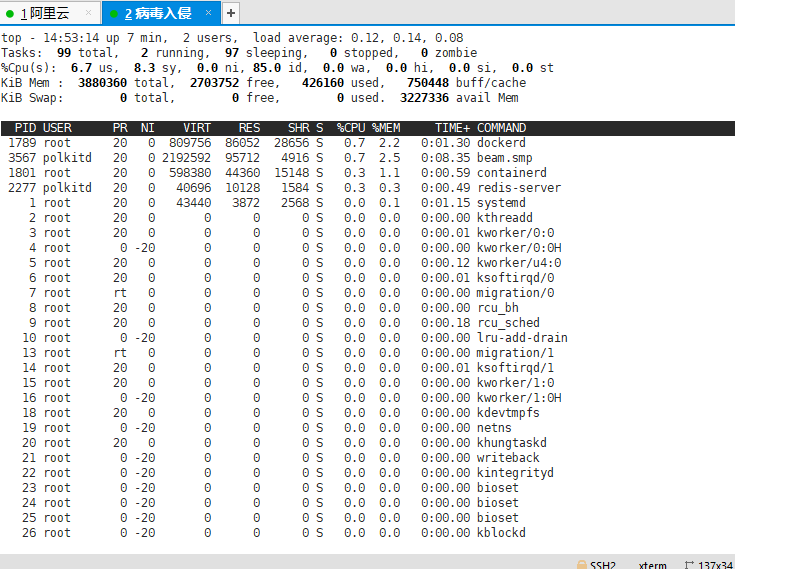Click the redis-server process command

519,188
